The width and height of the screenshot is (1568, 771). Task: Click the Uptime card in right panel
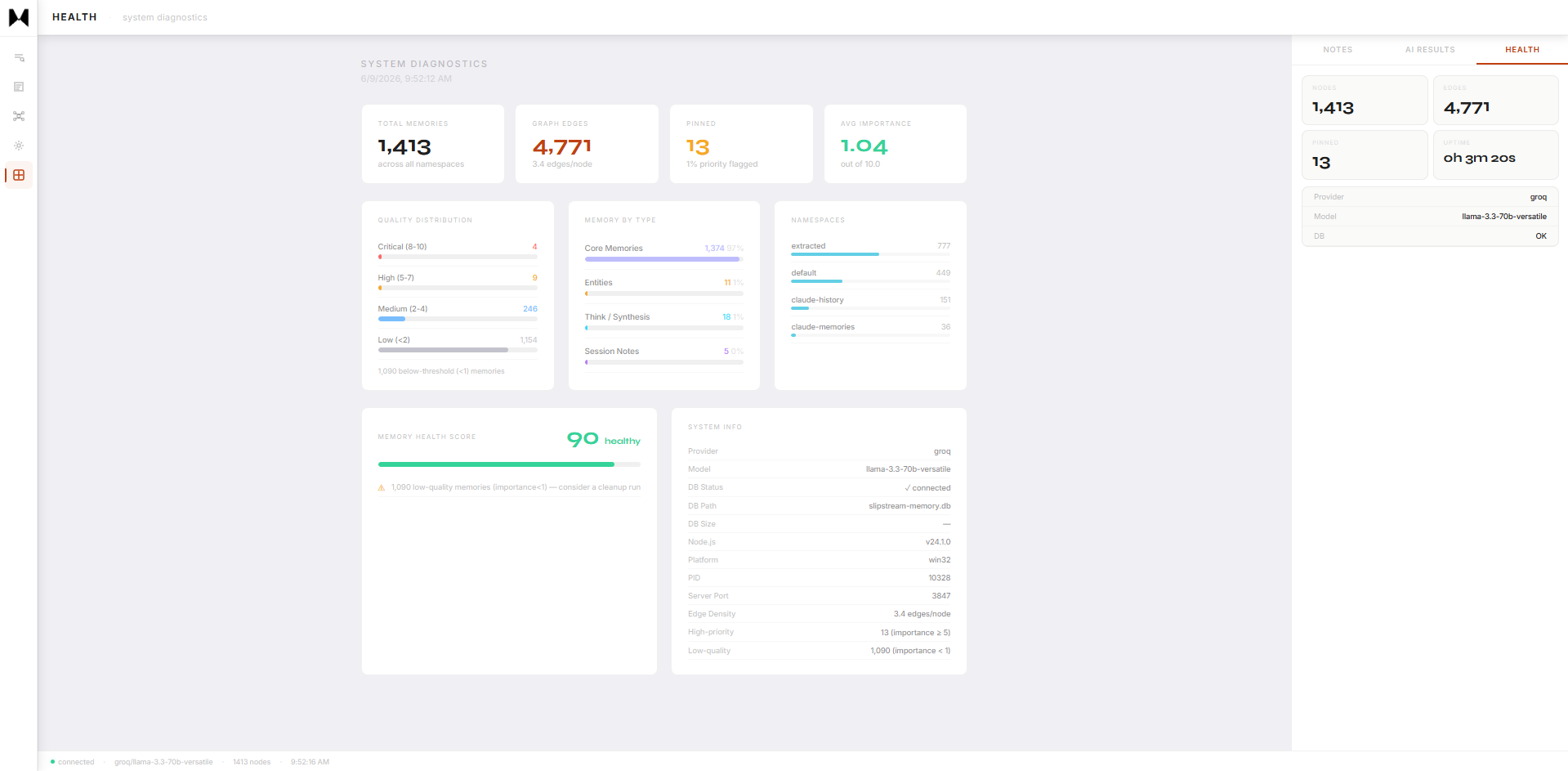[x=1495, y=155]
